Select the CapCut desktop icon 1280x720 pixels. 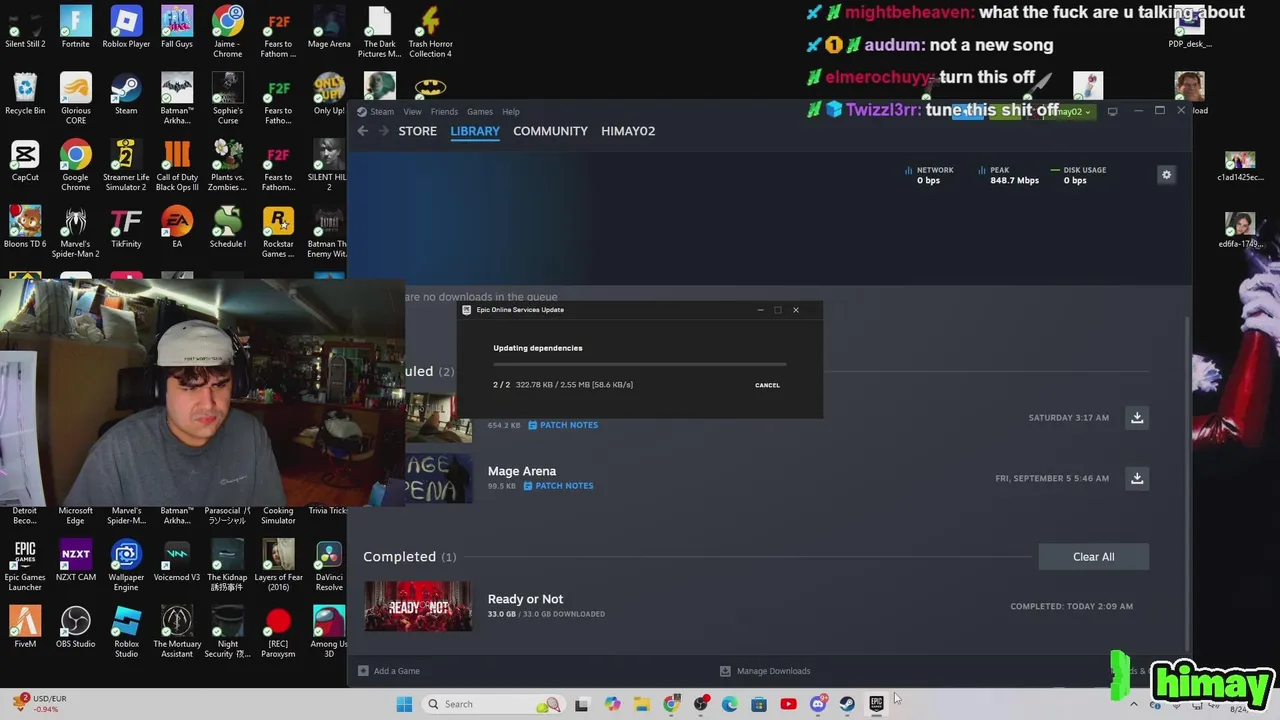tap(25, 162)
